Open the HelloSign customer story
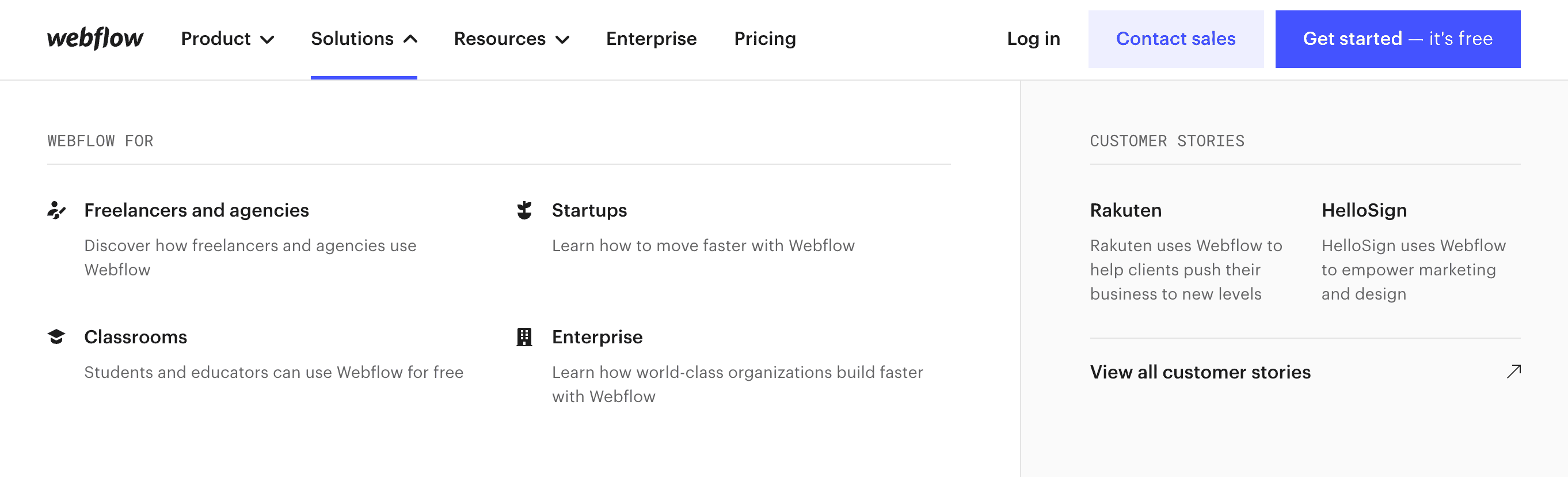Image resolution: width=1568 pixels, height=477 pixels. tap(1364, 210)
